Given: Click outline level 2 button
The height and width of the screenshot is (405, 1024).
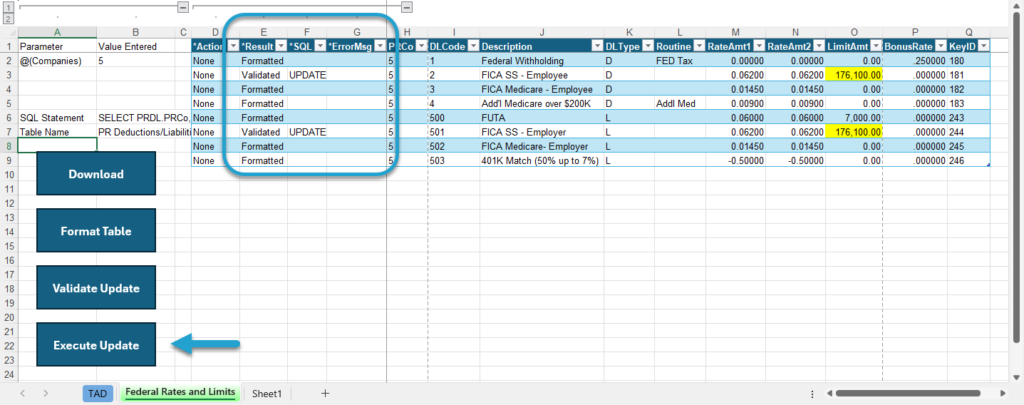Looking at the screenshot, I should point(8,19).
